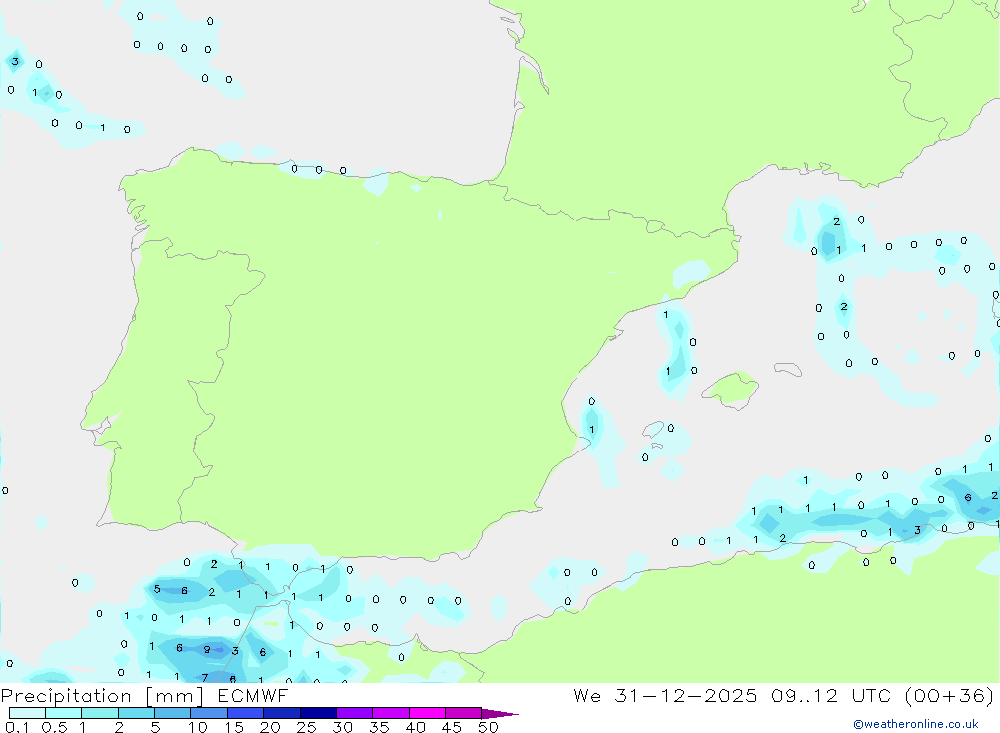Click the 45–50 mm legend color swatch

click(x=464, y=713)
